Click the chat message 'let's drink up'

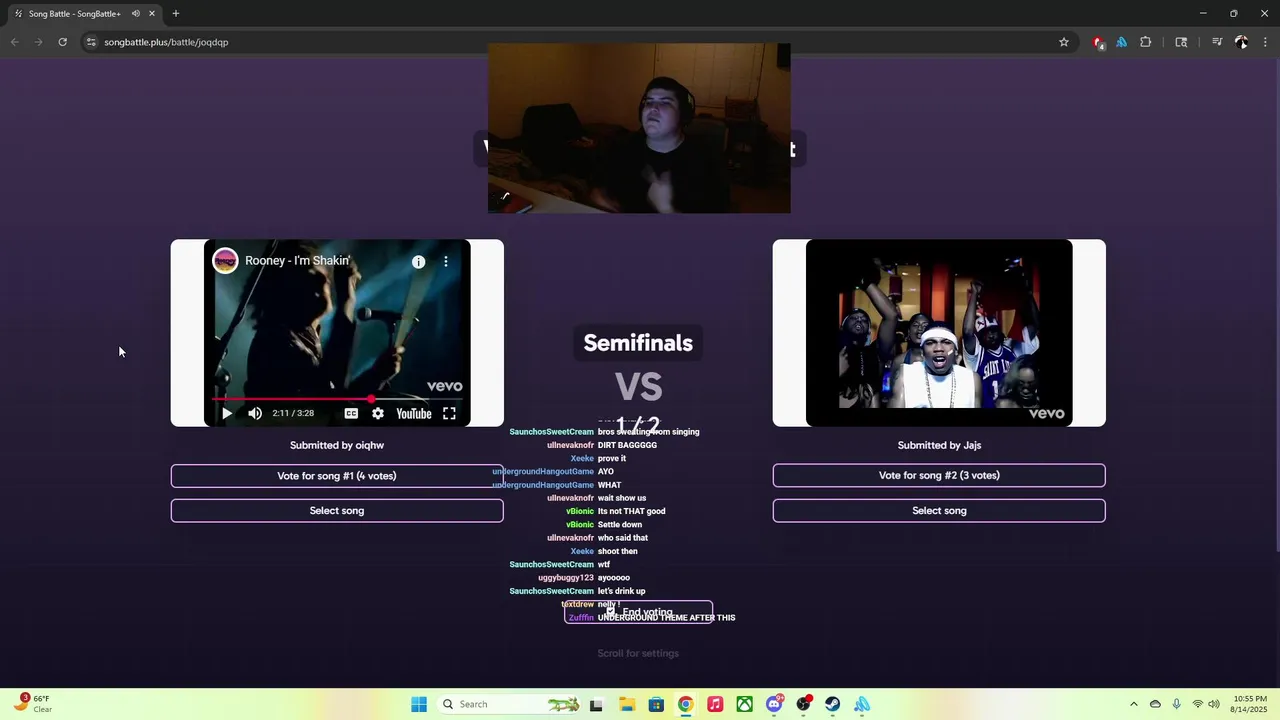[x=621, y=591]
